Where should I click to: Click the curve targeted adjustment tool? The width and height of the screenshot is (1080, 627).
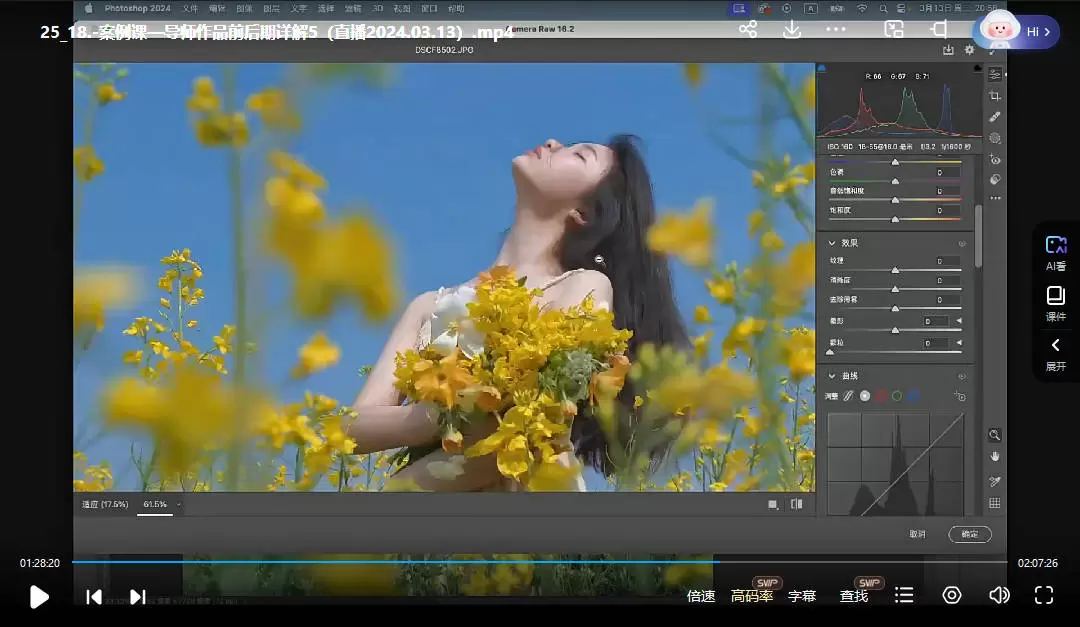tap(960, 396)
